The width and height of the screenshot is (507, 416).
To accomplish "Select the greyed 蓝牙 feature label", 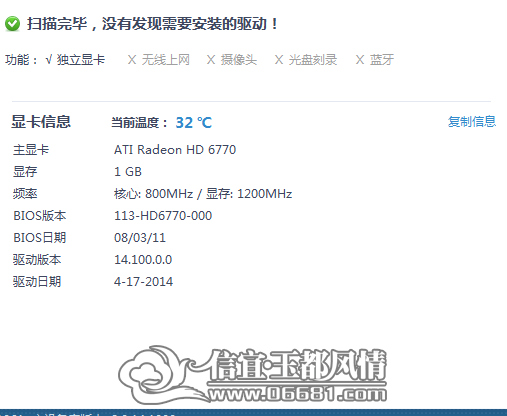I will coord(382,60).
